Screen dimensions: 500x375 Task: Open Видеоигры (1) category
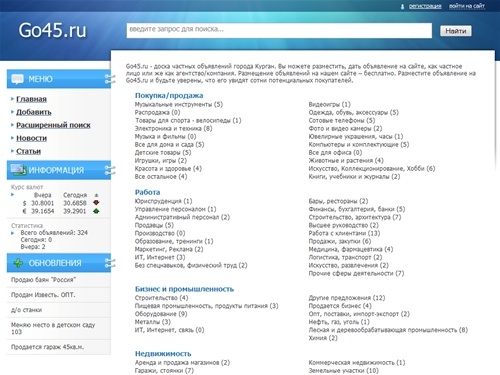point(329,104)
